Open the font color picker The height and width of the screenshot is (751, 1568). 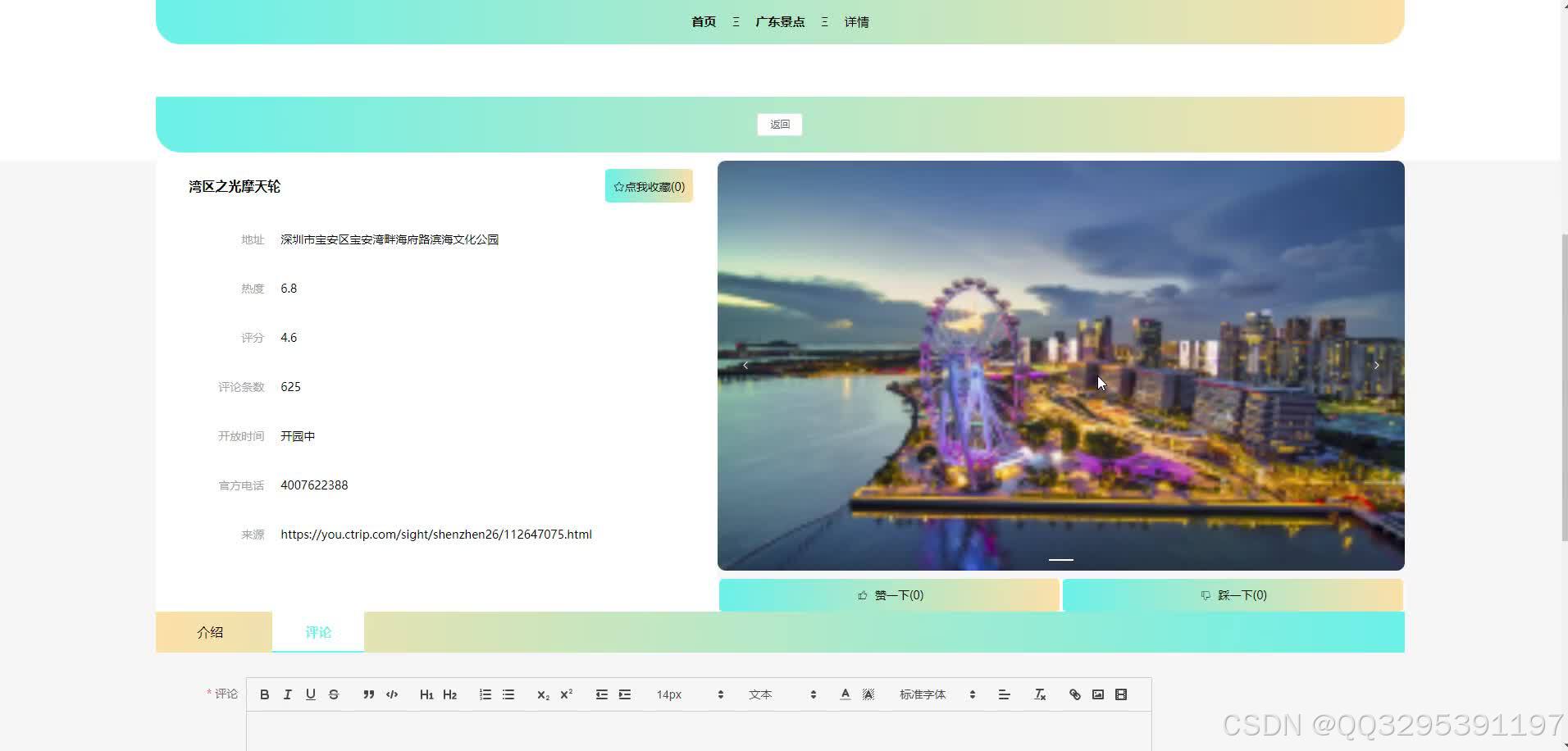(x=845, y=694)
